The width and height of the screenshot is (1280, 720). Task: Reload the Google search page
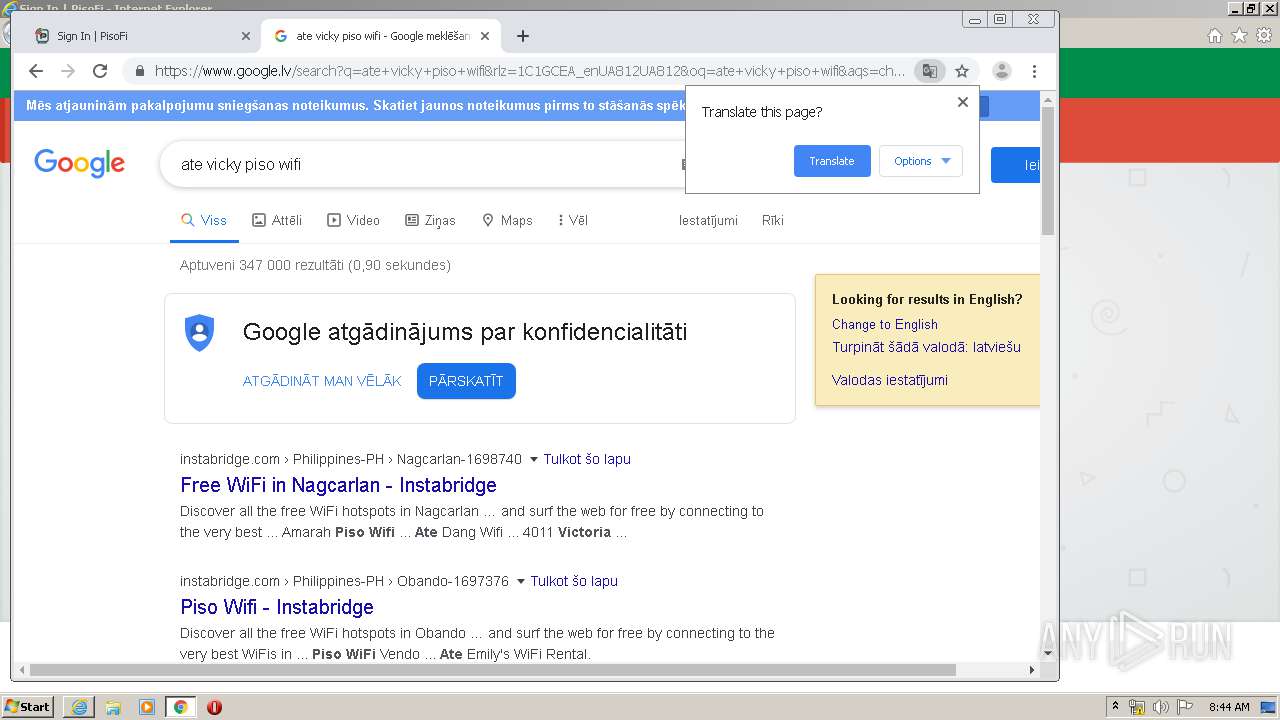coord(100,71)
